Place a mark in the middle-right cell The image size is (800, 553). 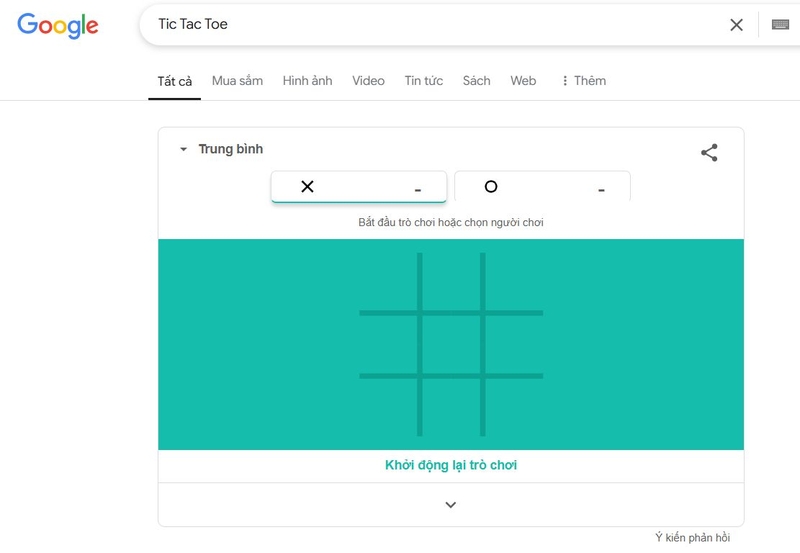pos(514,344)
